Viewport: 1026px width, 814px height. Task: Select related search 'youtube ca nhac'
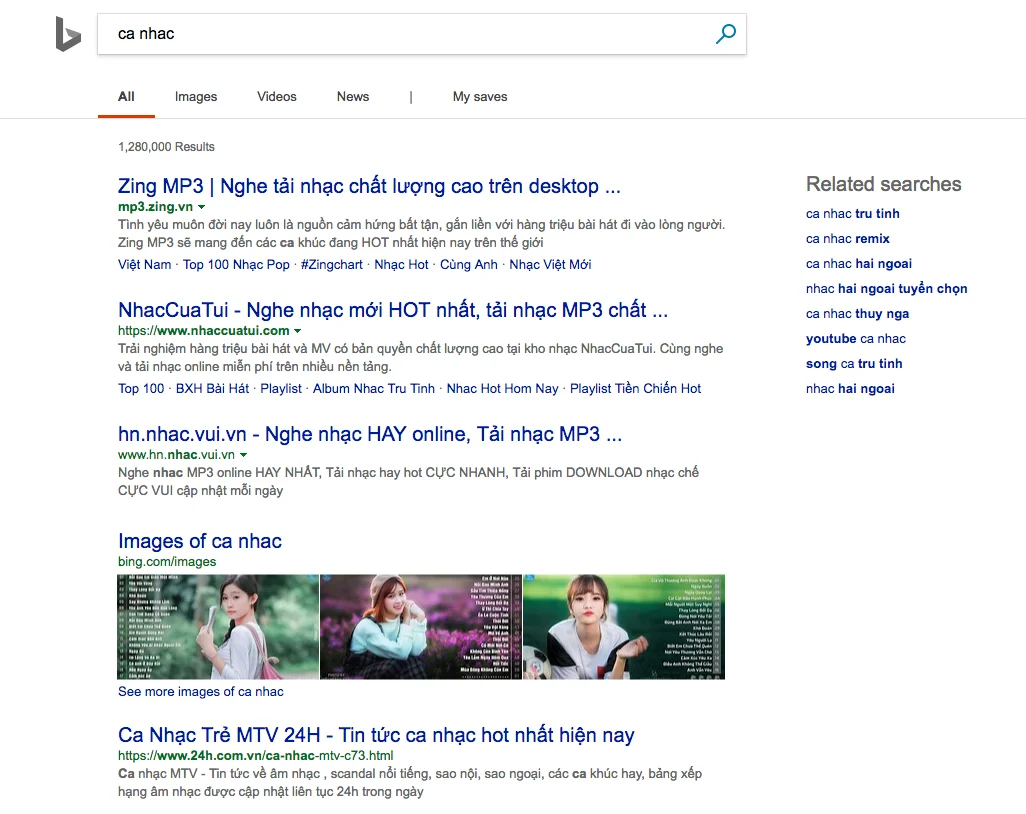point(856,339)
